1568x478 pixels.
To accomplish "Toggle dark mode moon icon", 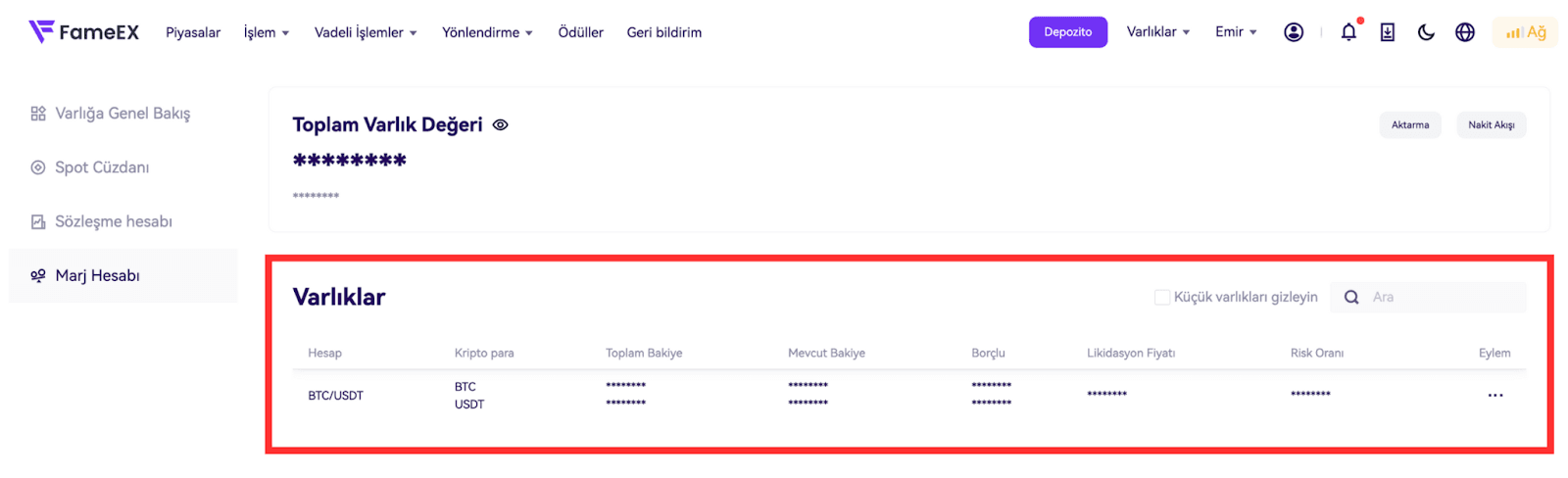I will click(1426, 32).
